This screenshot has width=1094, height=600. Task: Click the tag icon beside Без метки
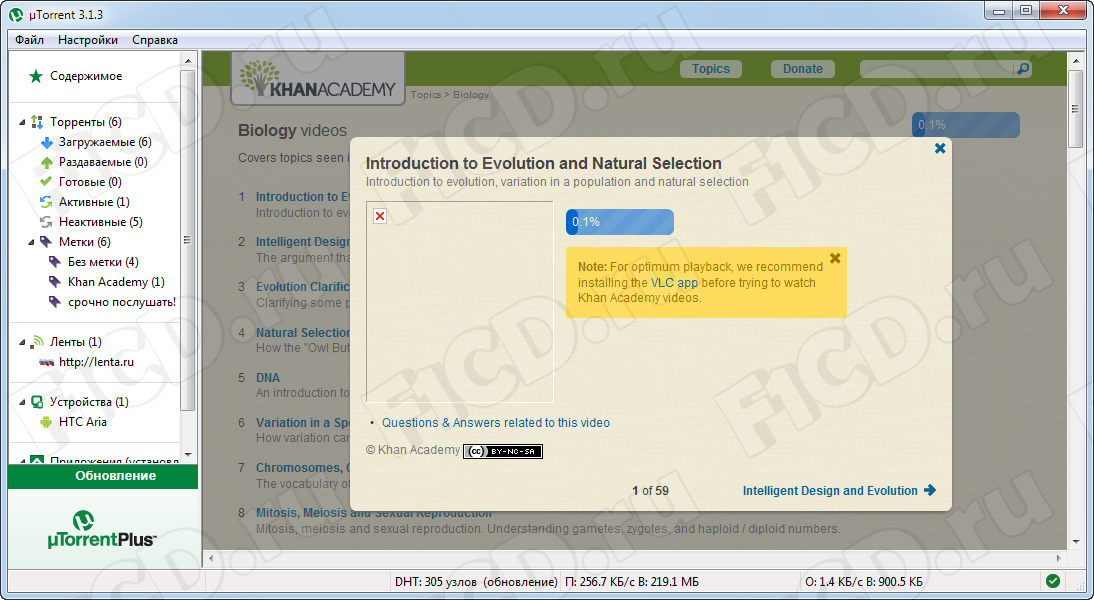(55, 262)
